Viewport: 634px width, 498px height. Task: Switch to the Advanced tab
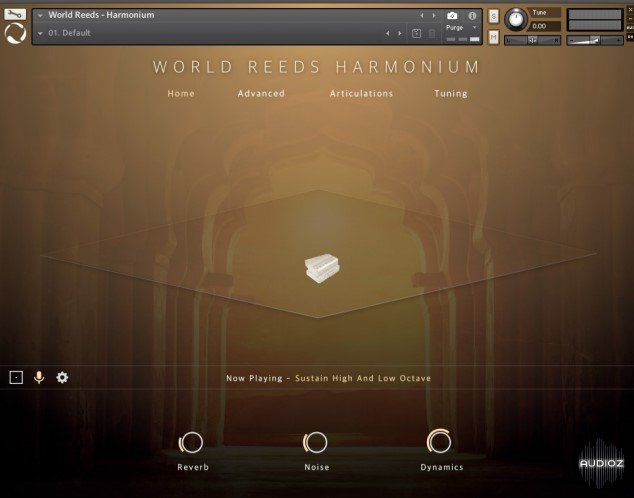(261, 93)
